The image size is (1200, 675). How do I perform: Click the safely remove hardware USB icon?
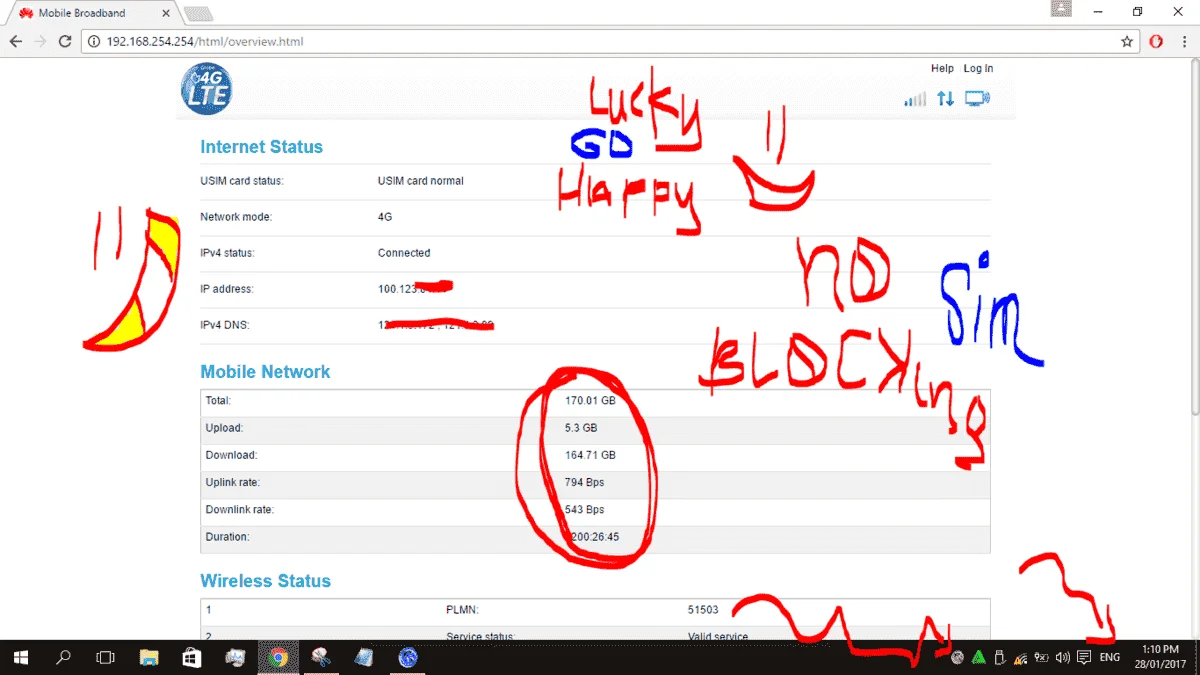[x=999, y=657]
